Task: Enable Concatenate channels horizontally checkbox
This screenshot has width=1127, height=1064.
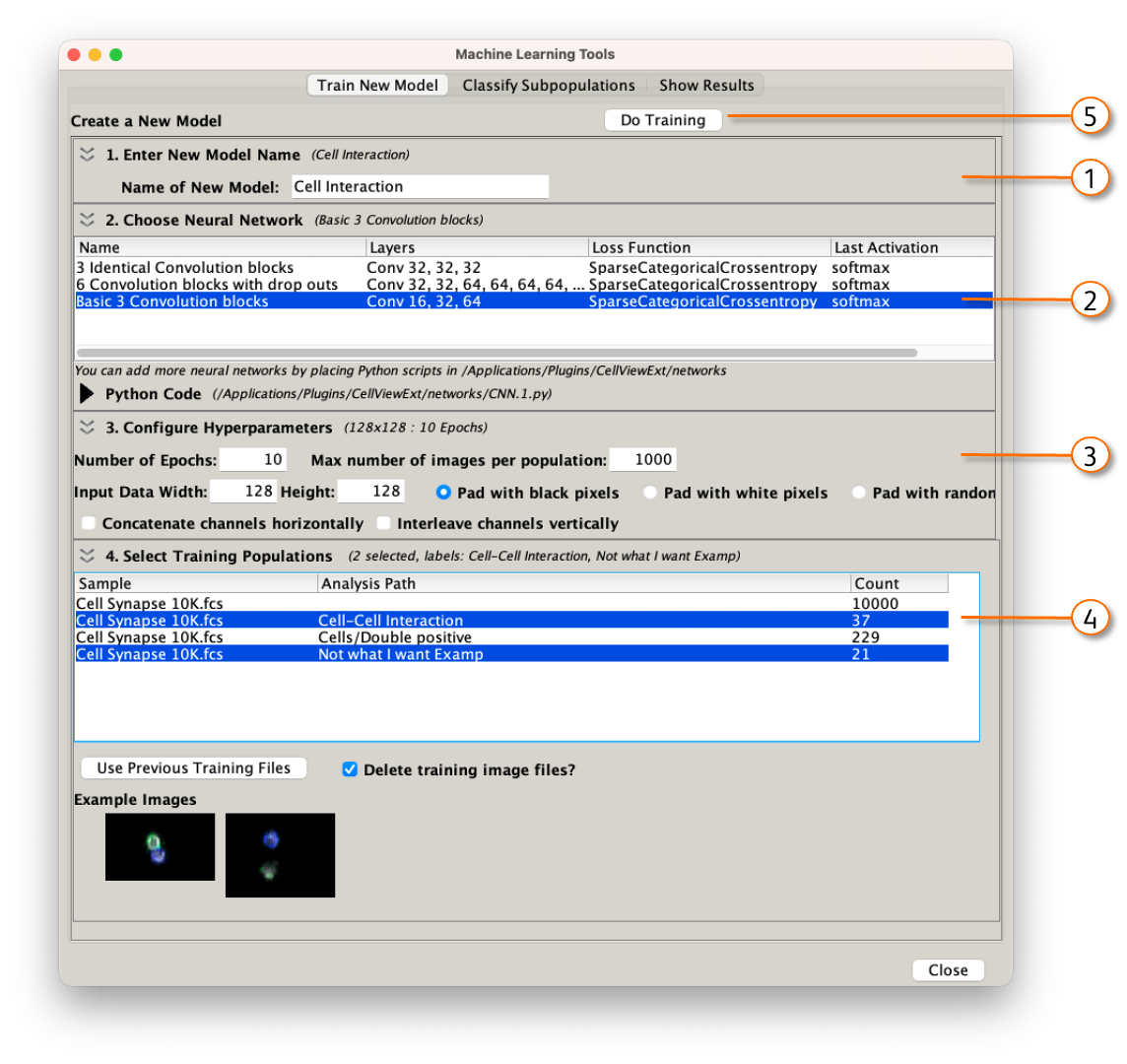Action: tap(90, 523)
